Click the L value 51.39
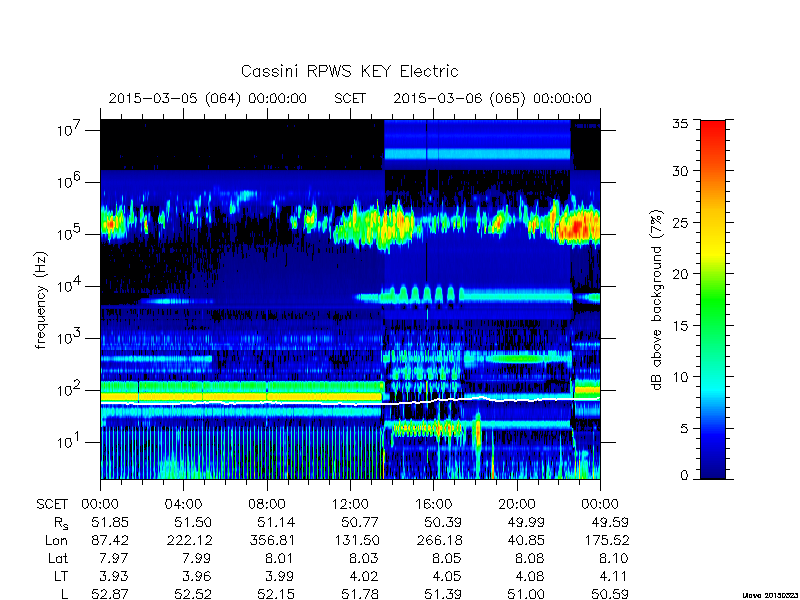 tap(443, 594)
